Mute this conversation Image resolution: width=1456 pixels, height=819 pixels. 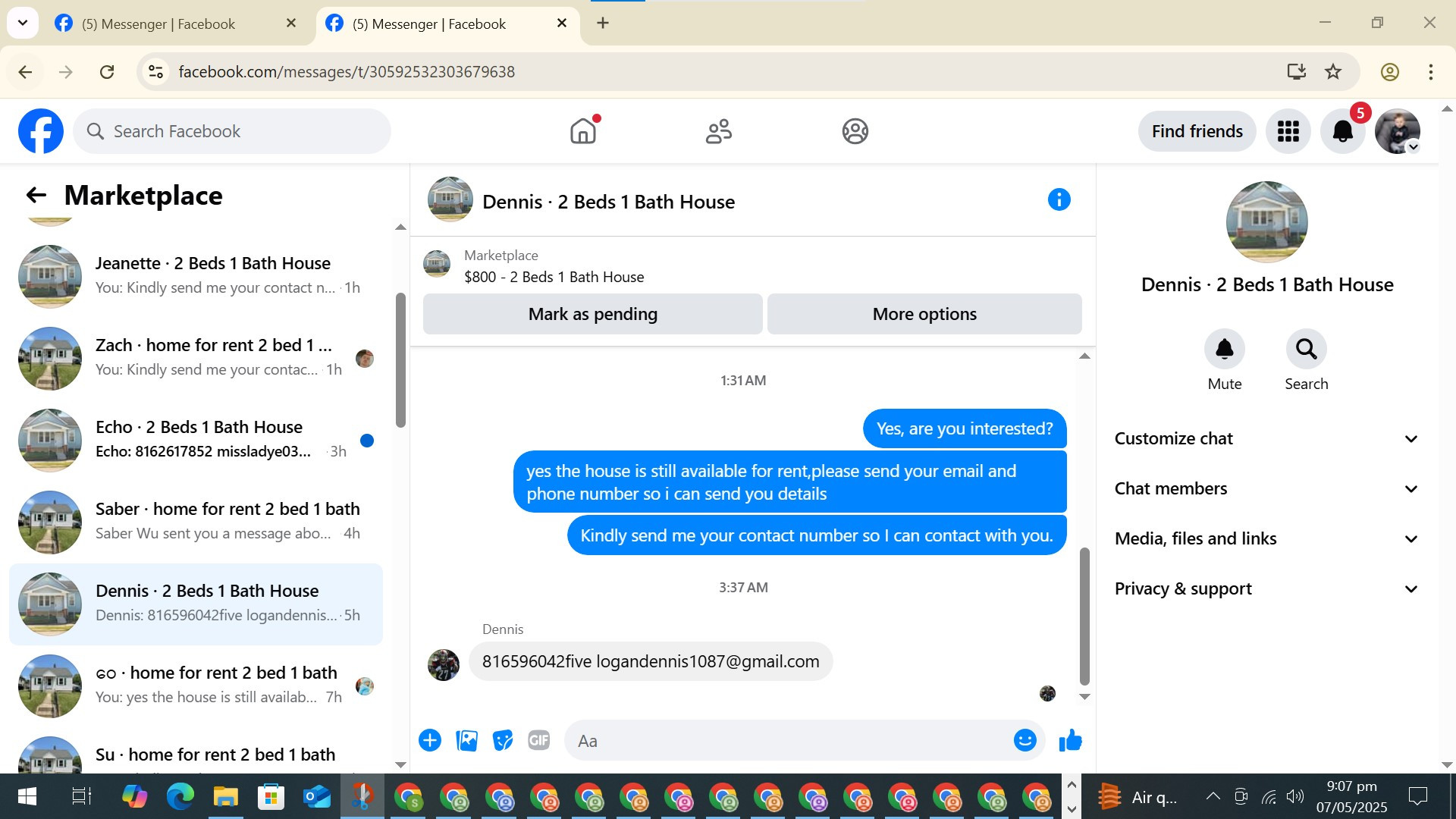tap(1224, 350)
